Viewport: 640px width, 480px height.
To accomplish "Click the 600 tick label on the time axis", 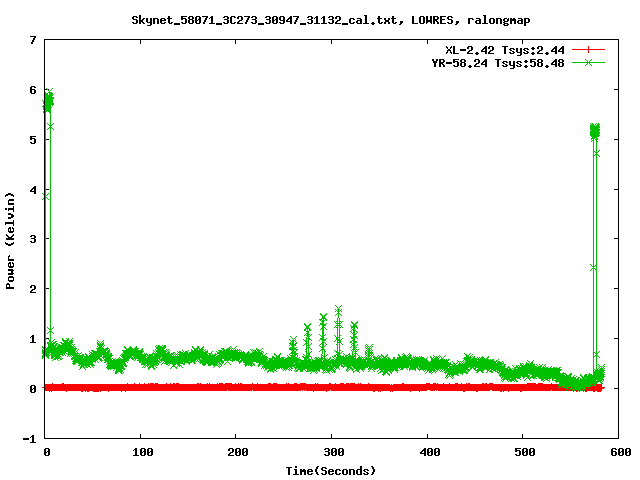I will click(618, 452).
